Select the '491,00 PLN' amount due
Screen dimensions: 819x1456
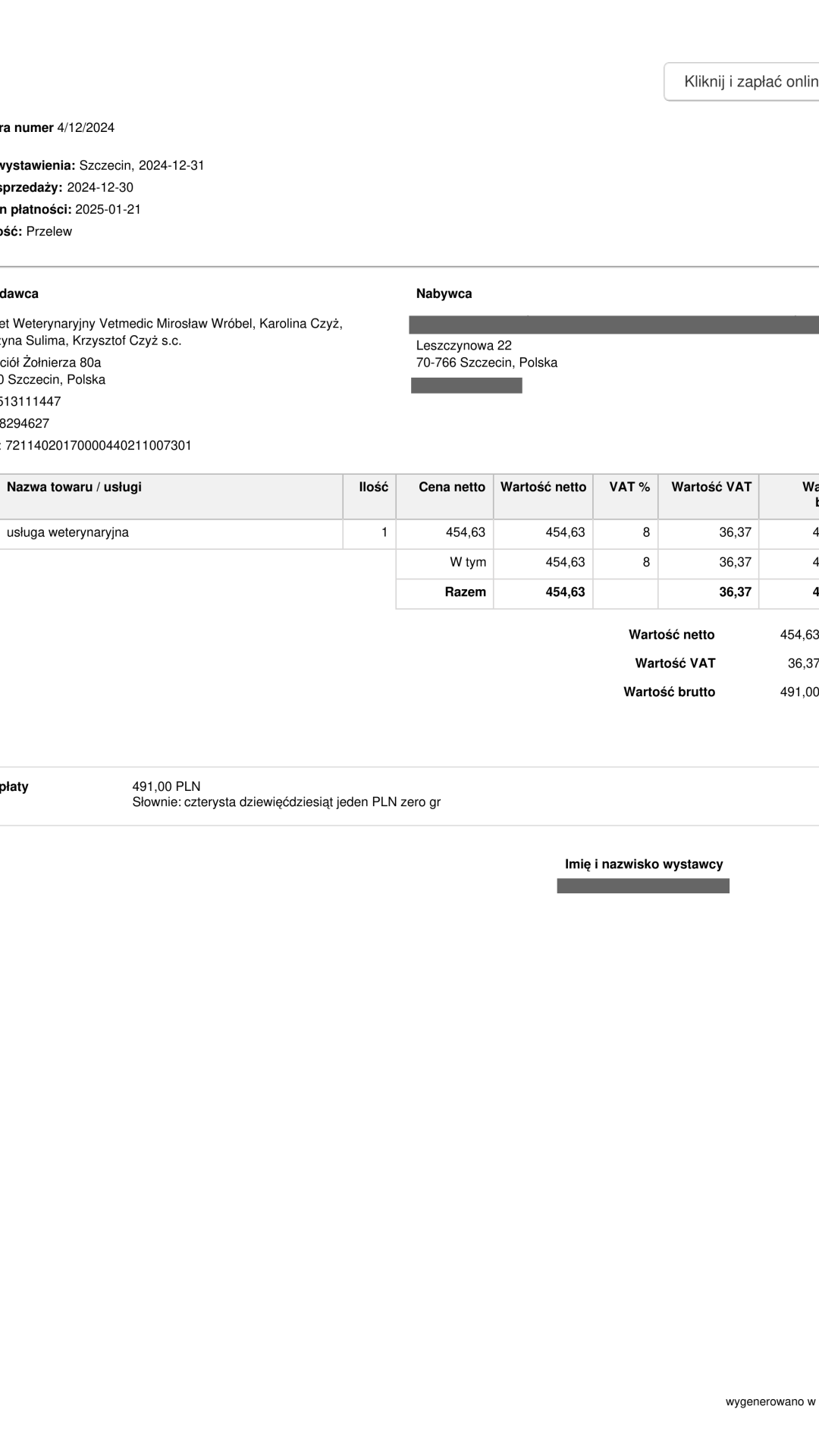pos(166,786)
